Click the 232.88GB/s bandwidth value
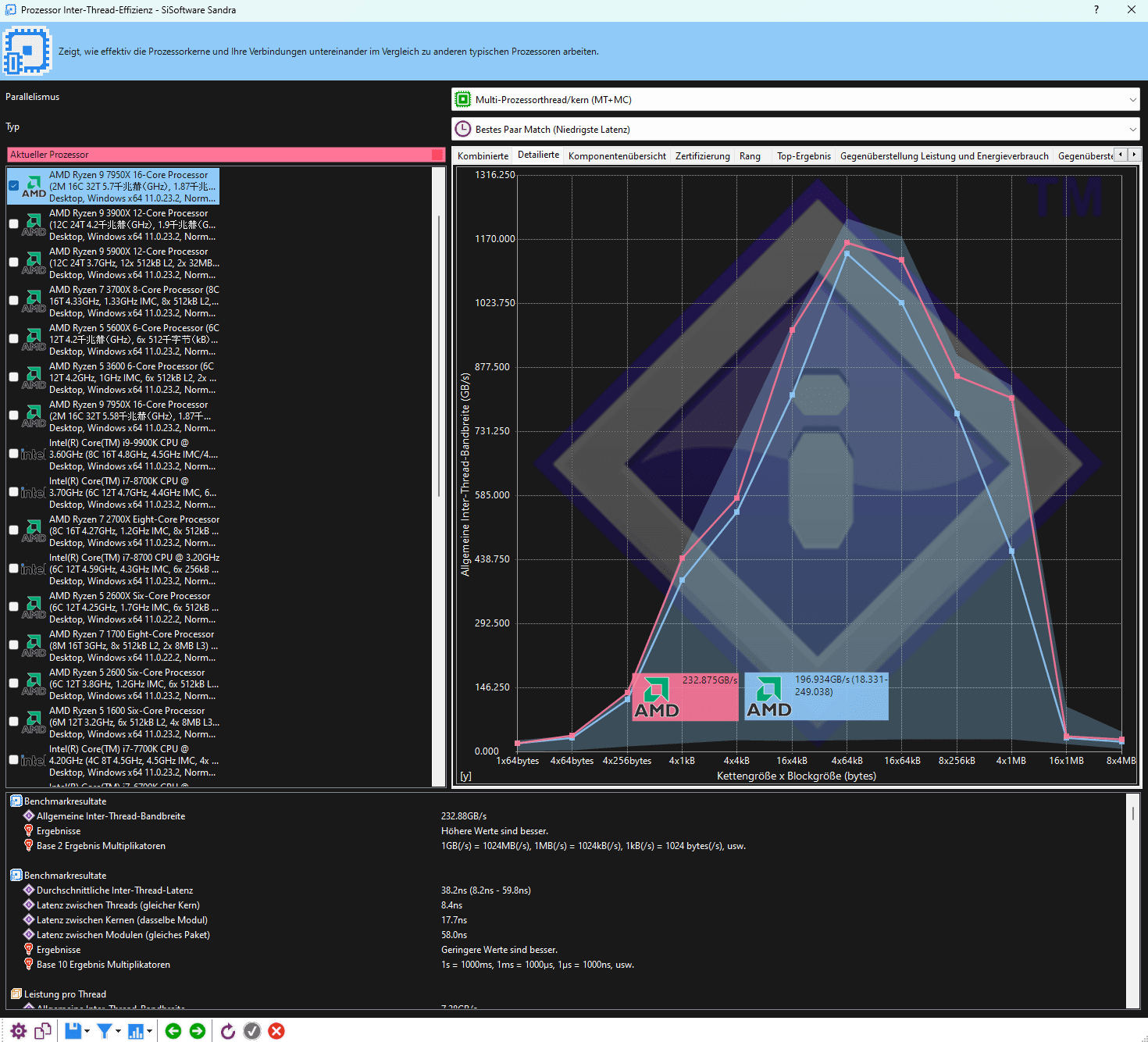 [464, 816]
